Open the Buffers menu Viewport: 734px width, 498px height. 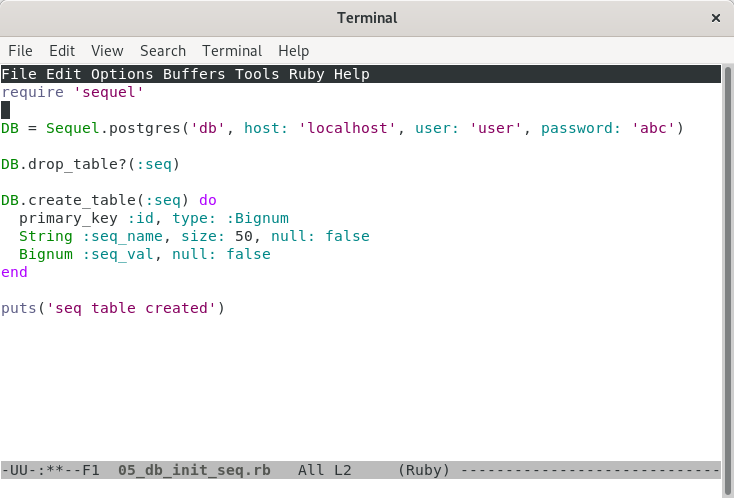click(x=194, y=74)
